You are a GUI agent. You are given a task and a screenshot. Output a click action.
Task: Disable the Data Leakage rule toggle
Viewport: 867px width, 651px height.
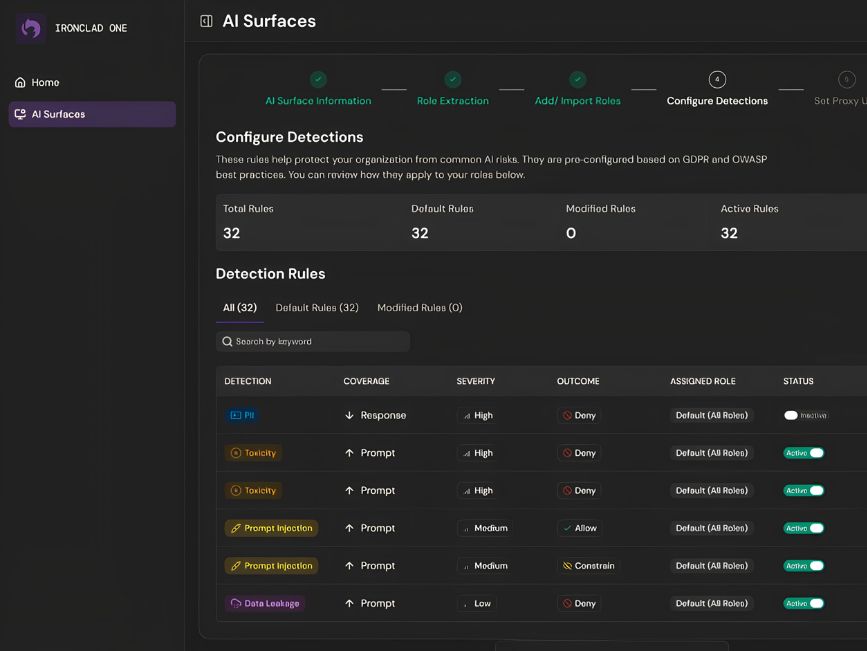tap(803, 603)
